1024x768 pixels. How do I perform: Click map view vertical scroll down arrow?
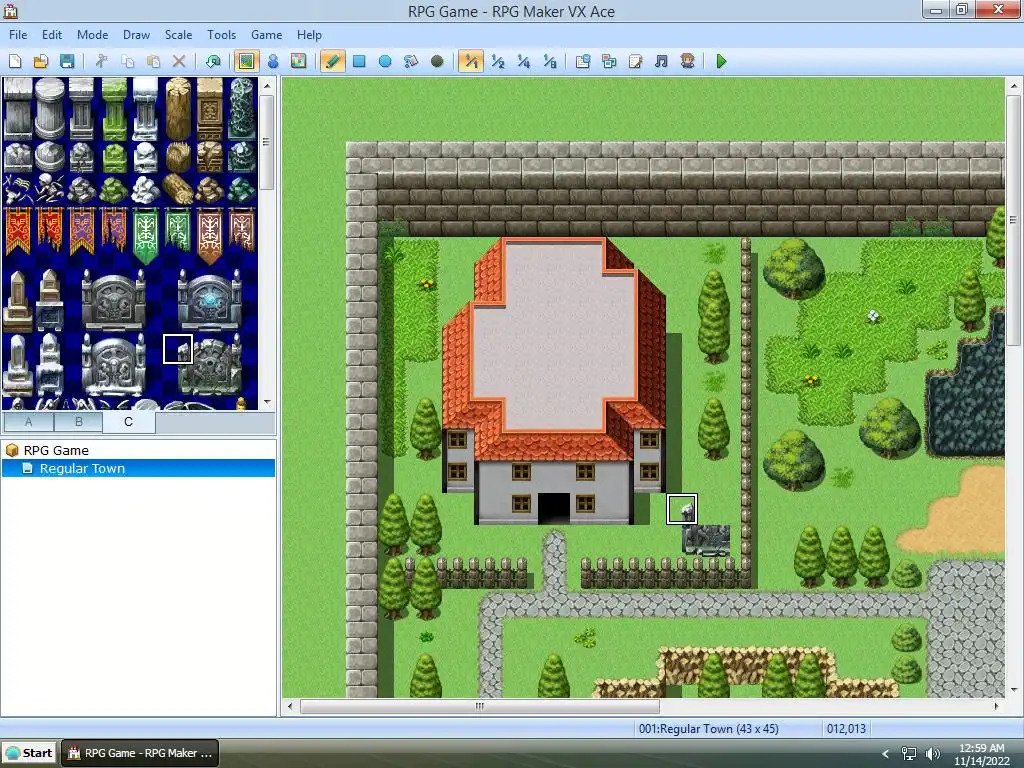(x=1014, y=690)
